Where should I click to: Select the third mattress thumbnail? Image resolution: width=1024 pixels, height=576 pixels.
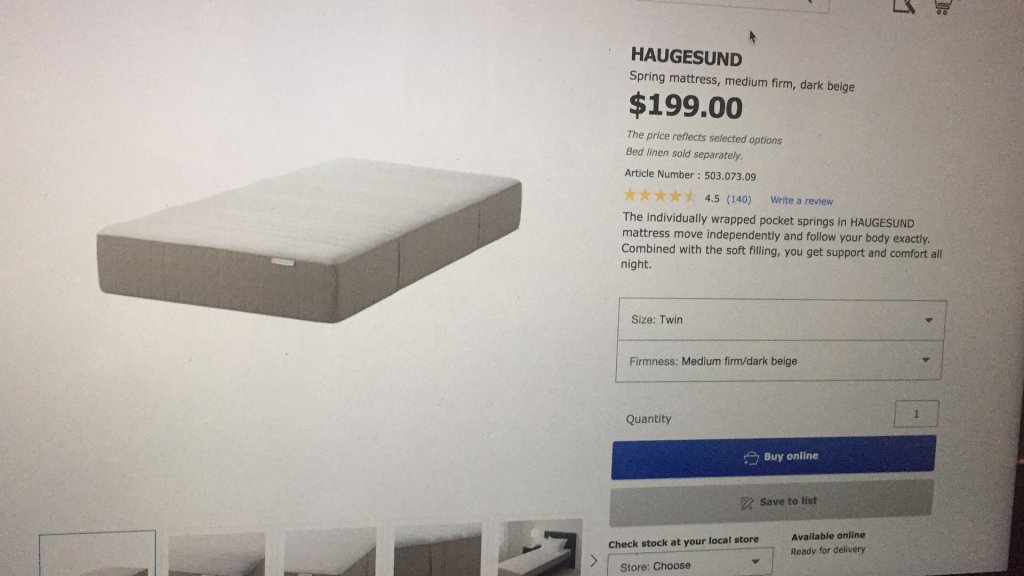tap(330, 552)
